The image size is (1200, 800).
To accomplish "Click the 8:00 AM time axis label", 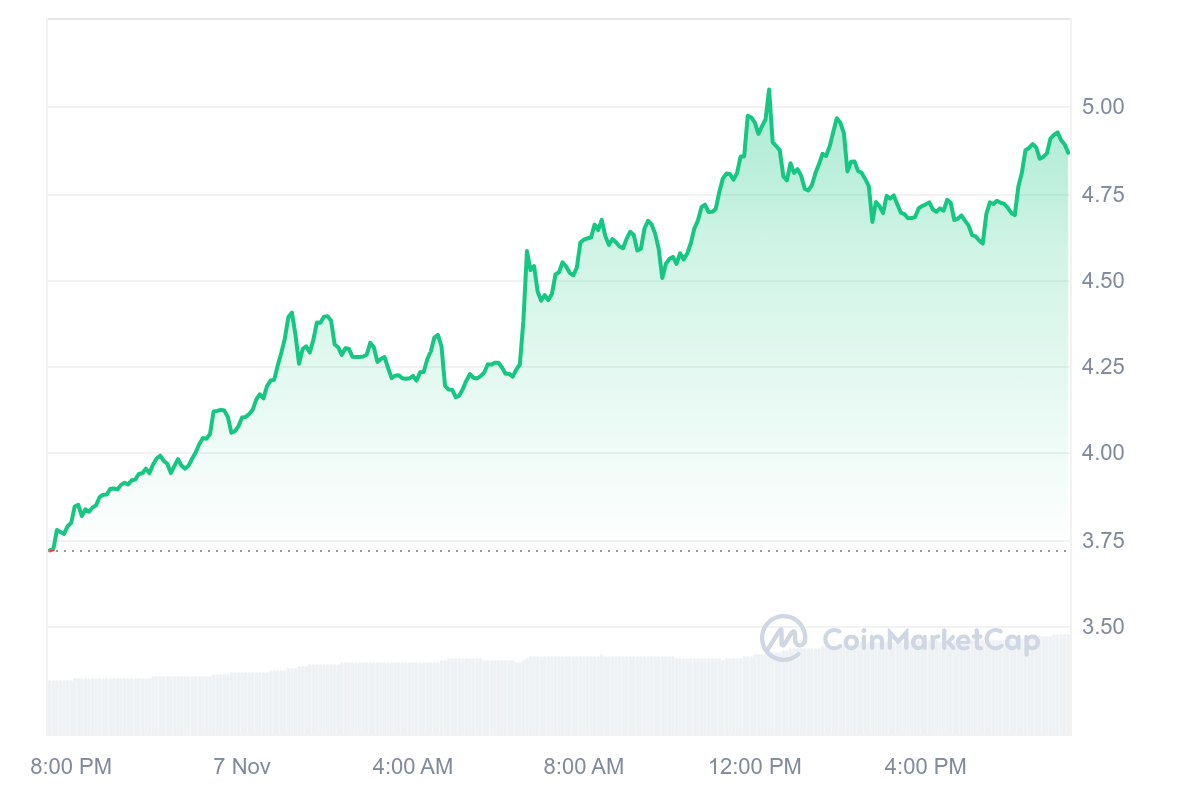I will [x=583, y=767].
